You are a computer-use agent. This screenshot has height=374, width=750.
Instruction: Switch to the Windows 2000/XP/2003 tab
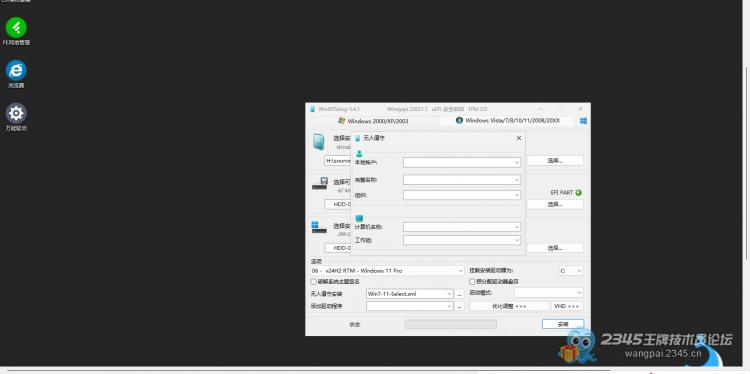coord(373,121)
